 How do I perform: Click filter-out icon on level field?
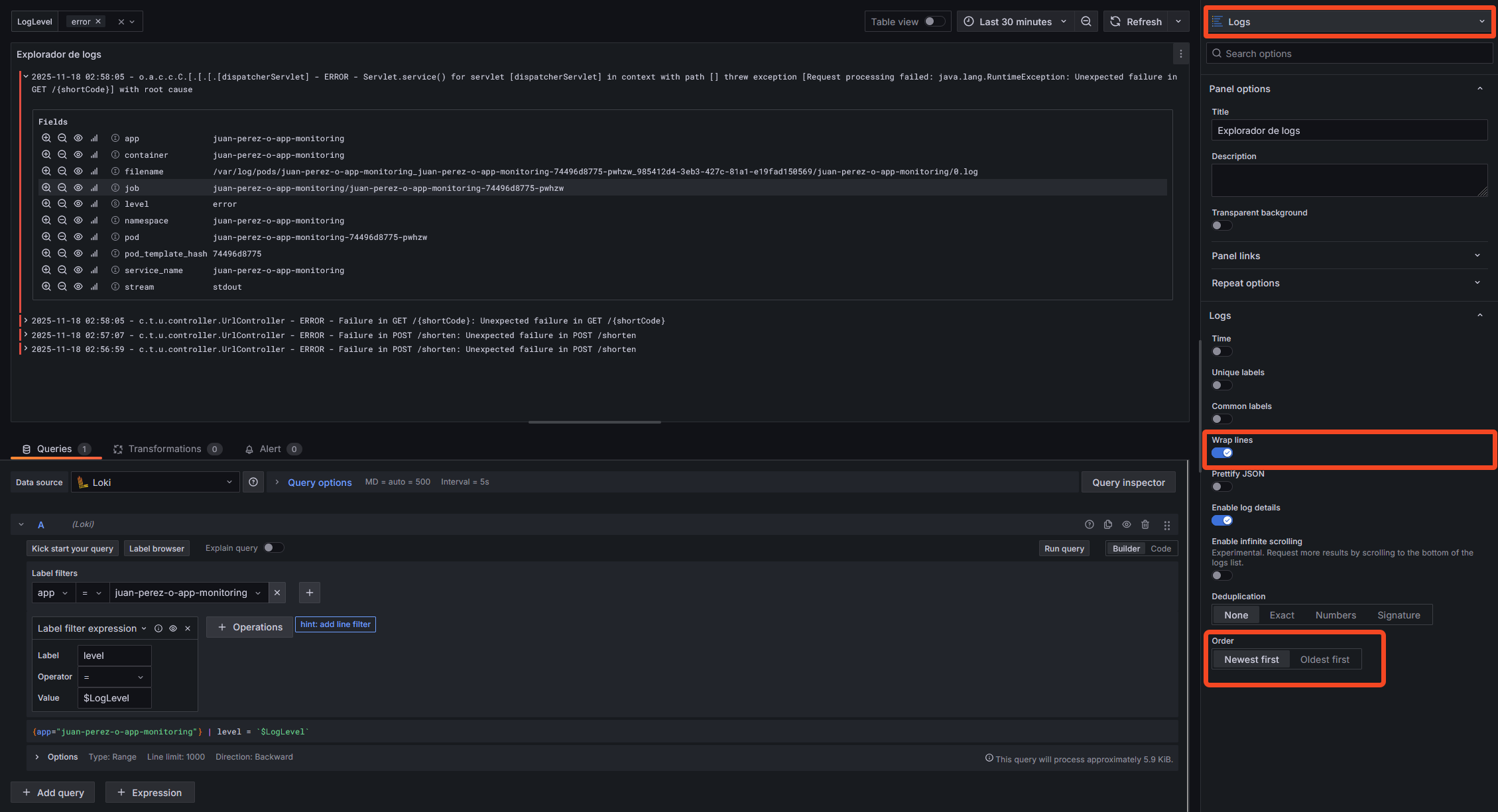[62, 204]
